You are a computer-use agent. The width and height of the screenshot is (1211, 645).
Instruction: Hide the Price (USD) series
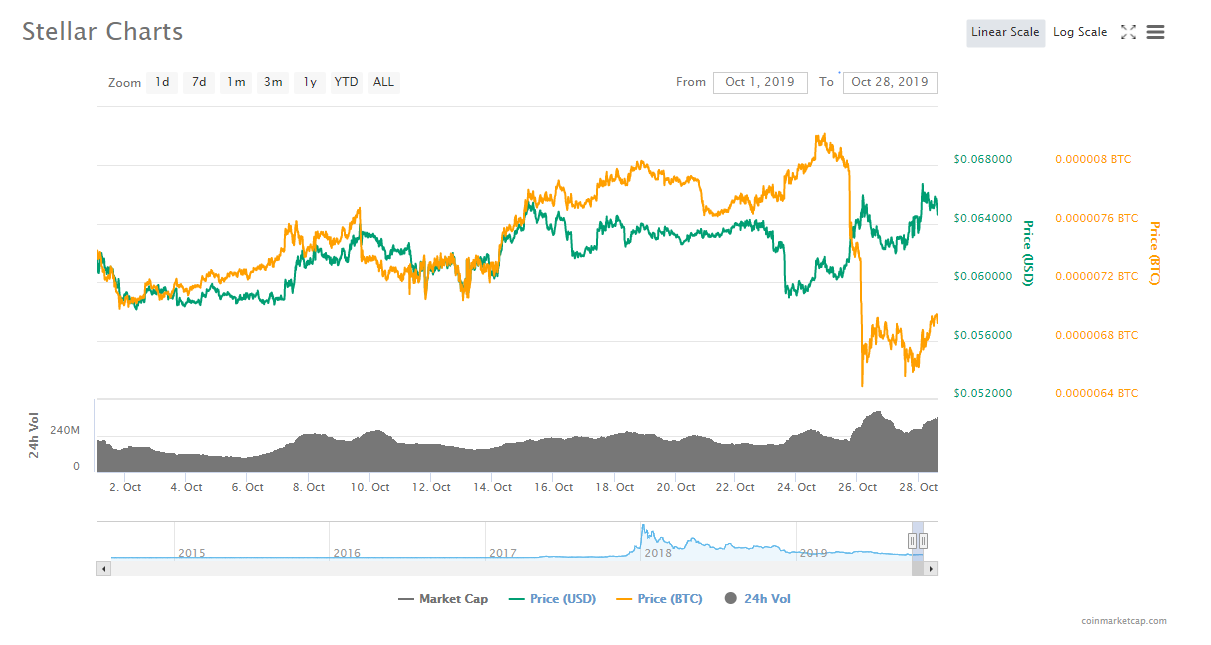pyautogui.click(x=552, y=599)
